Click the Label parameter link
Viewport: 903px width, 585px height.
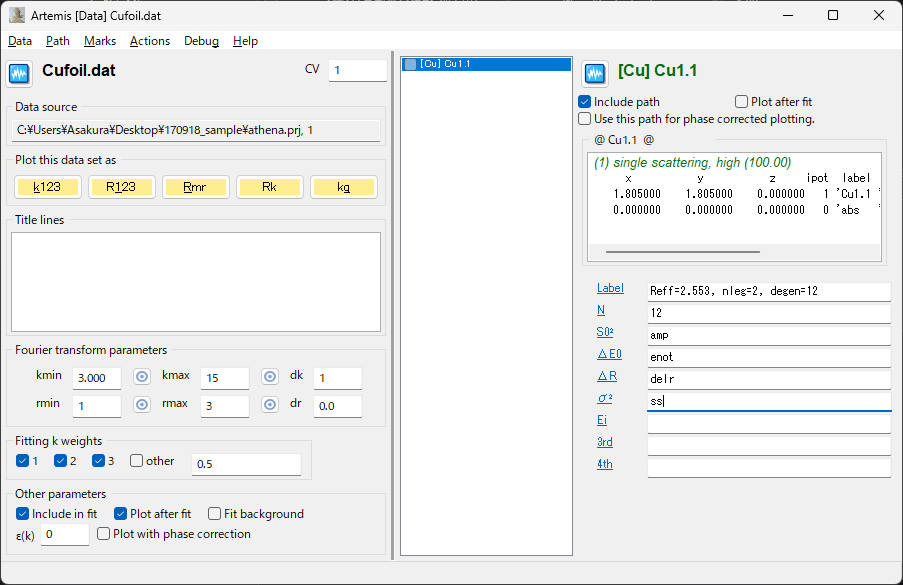click(x=610, y=288)
